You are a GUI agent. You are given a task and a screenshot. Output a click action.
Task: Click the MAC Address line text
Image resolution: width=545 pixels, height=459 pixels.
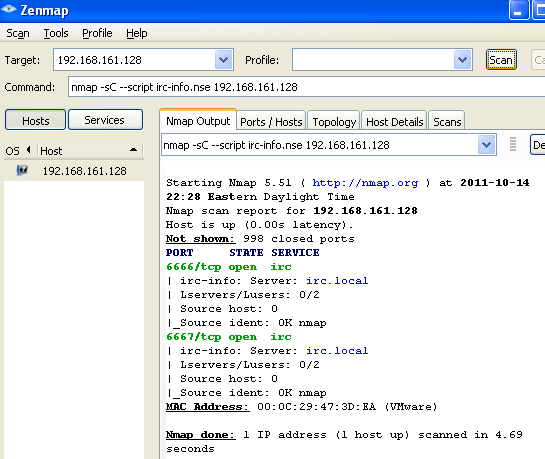301,407
